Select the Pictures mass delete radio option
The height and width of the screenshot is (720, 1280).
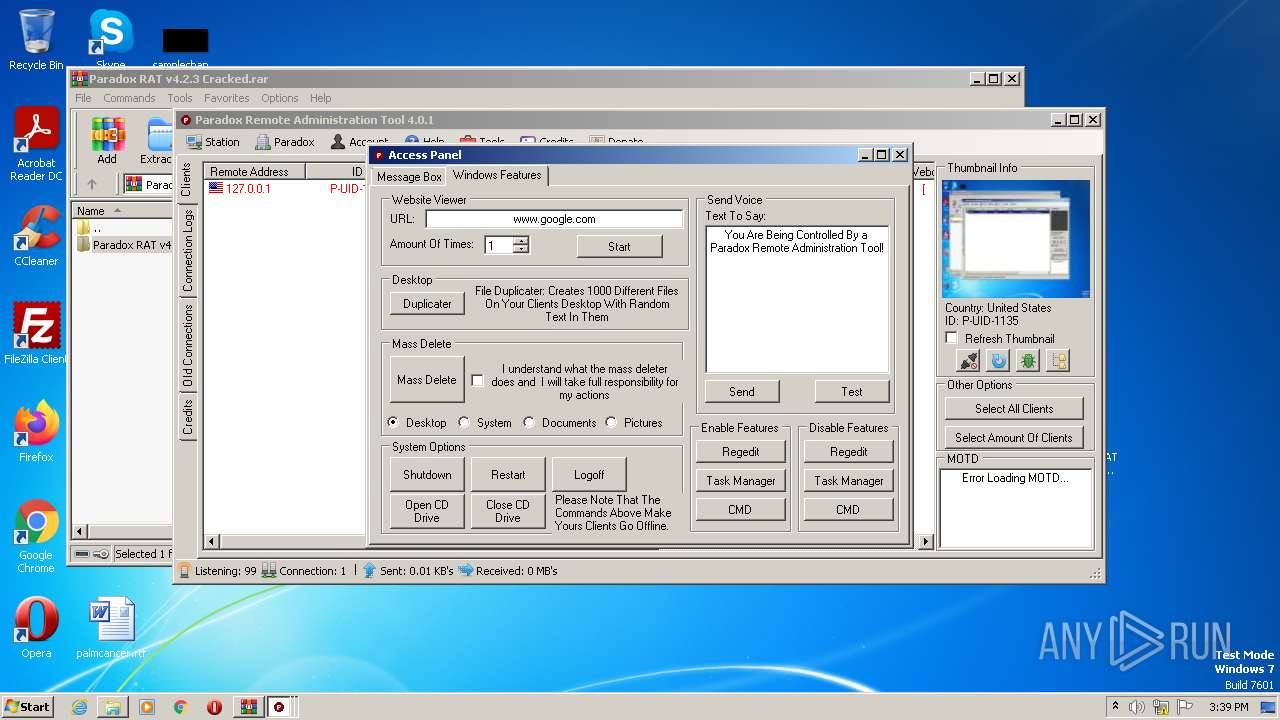tap(611, 423)
